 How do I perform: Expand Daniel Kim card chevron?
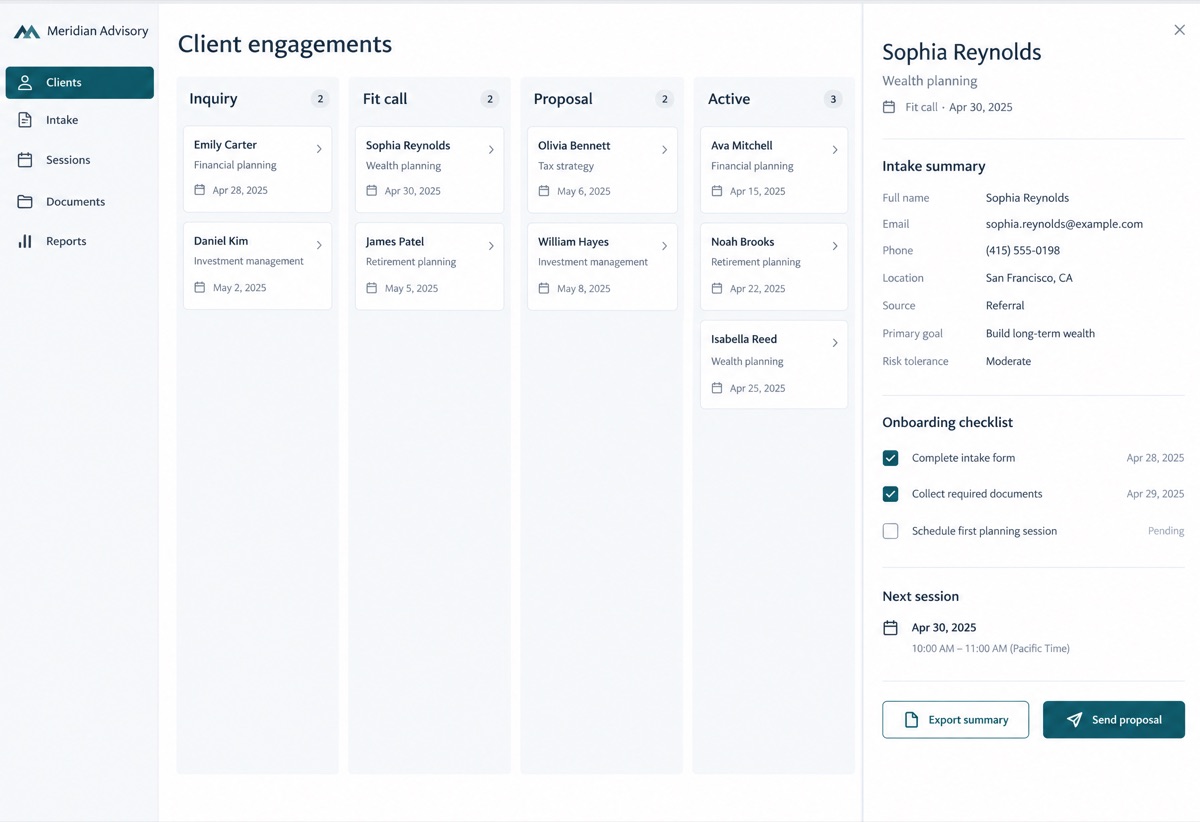pyautogui.click(x=319, y=245)
